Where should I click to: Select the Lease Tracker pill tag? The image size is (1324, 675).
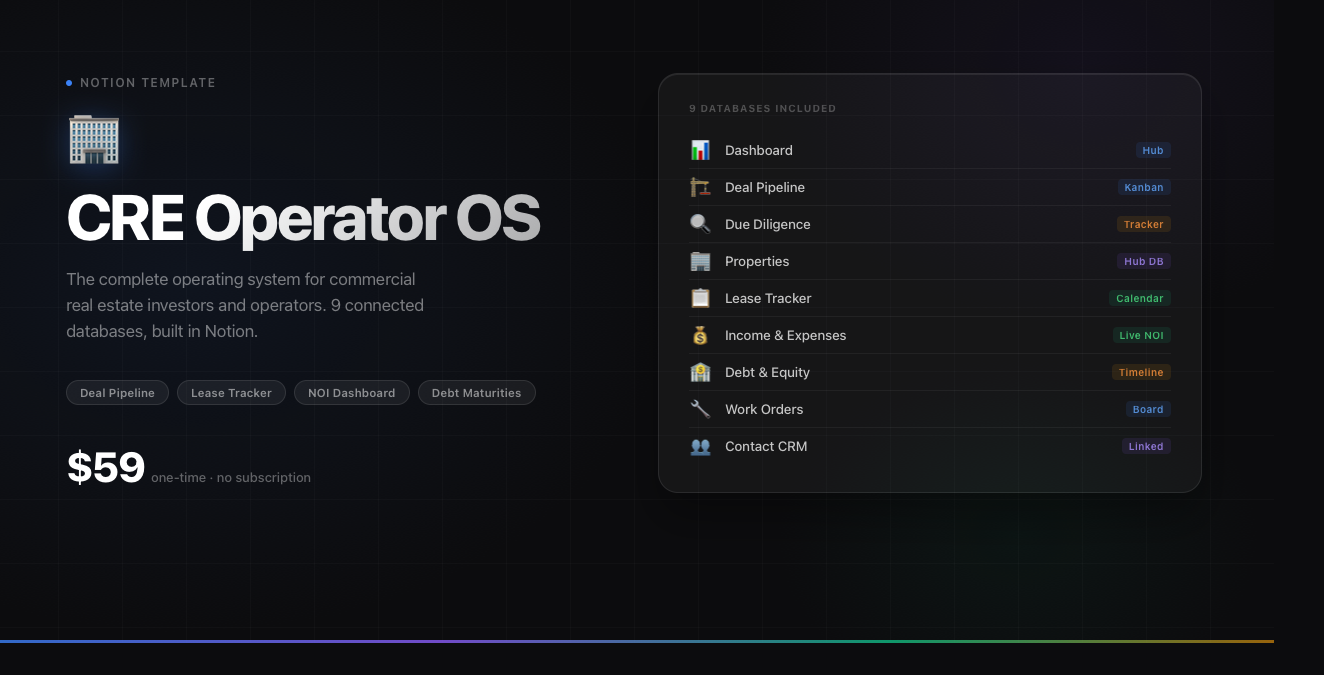(231, 393)
